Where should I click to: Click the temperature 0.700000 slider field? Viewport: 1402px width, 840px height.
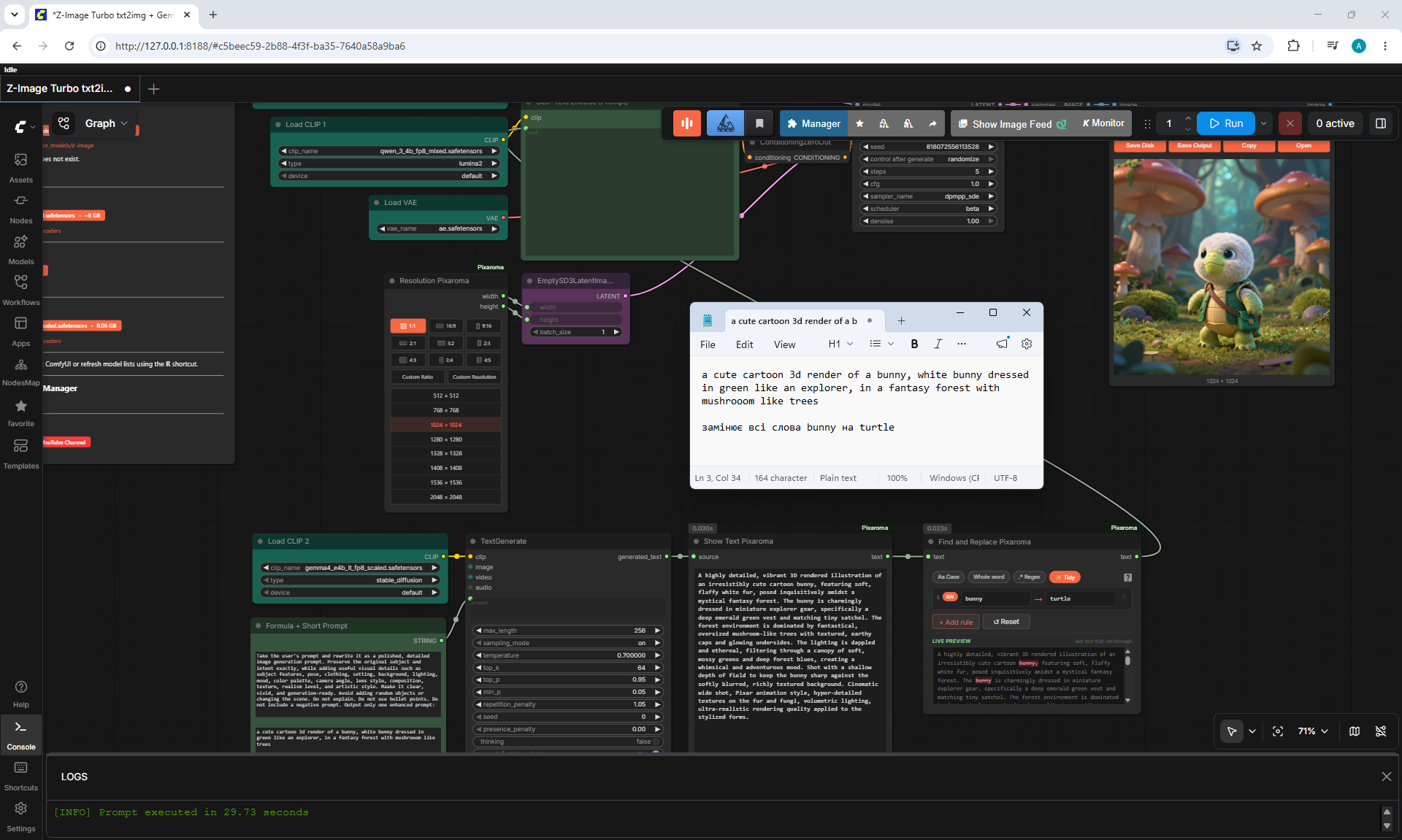coord(567,655)
